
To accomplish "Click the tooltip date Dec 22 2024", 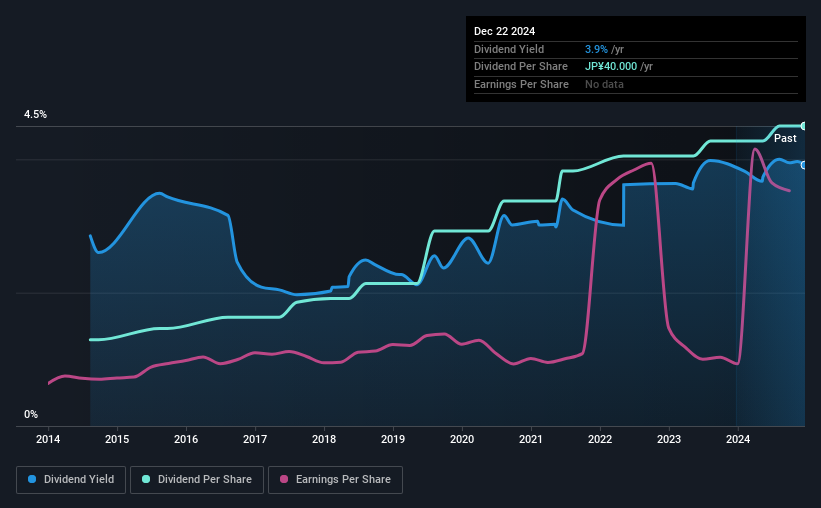I will tap(504, 31).
